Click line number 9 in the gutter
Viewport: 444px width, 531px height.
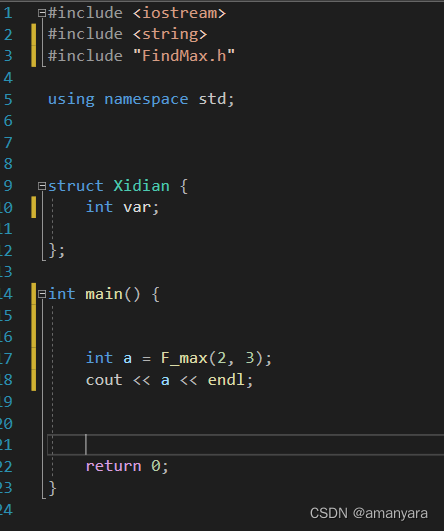[x=7, y=186]
